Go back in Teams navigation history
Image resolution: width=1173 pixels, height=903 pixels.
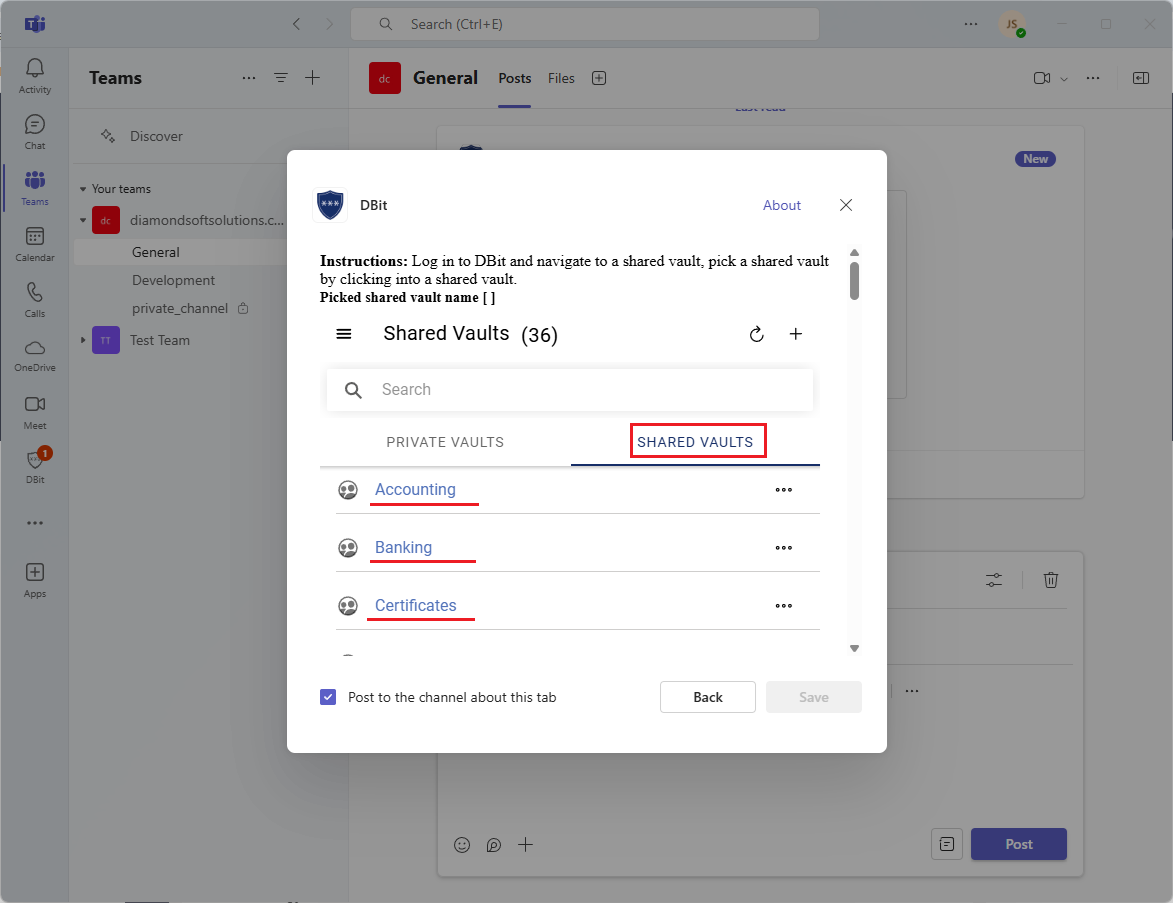click(296, 24)
